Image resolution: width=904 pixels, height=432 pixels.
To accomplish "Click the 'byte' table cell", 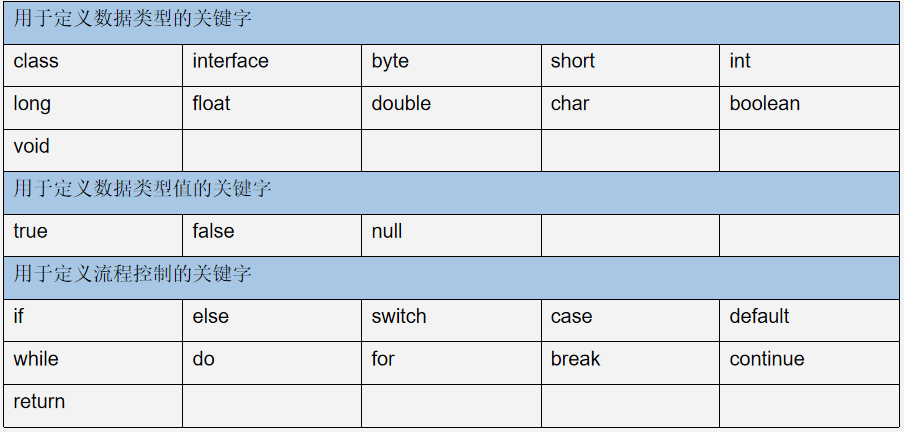I will point(451,65).
